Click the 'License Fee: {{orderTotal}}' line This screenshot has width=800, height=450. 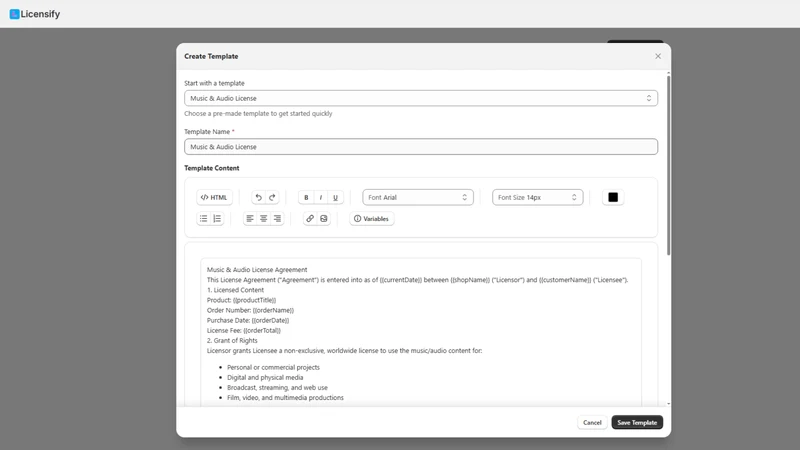244,330
